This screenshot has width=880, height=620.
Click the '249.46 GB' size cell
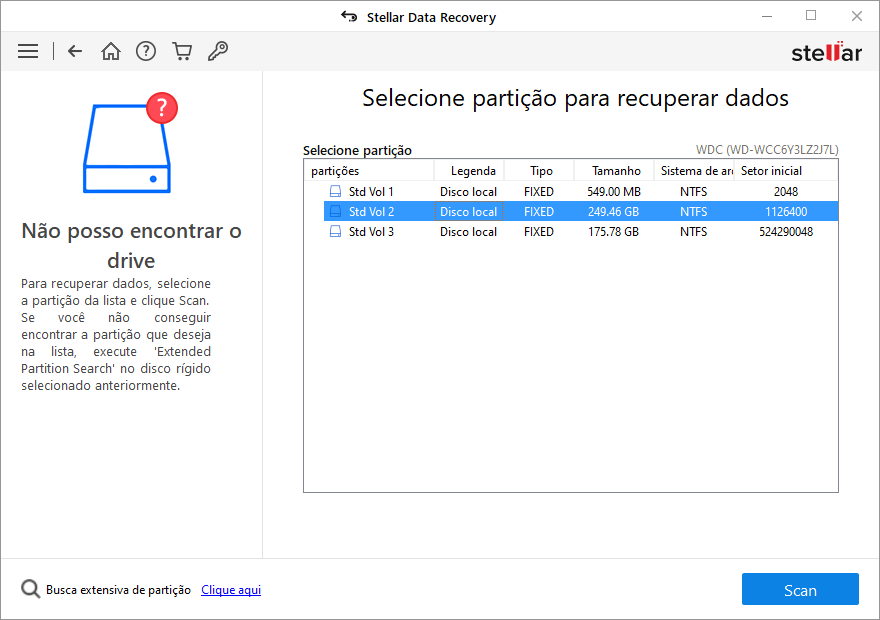point(613,212)
